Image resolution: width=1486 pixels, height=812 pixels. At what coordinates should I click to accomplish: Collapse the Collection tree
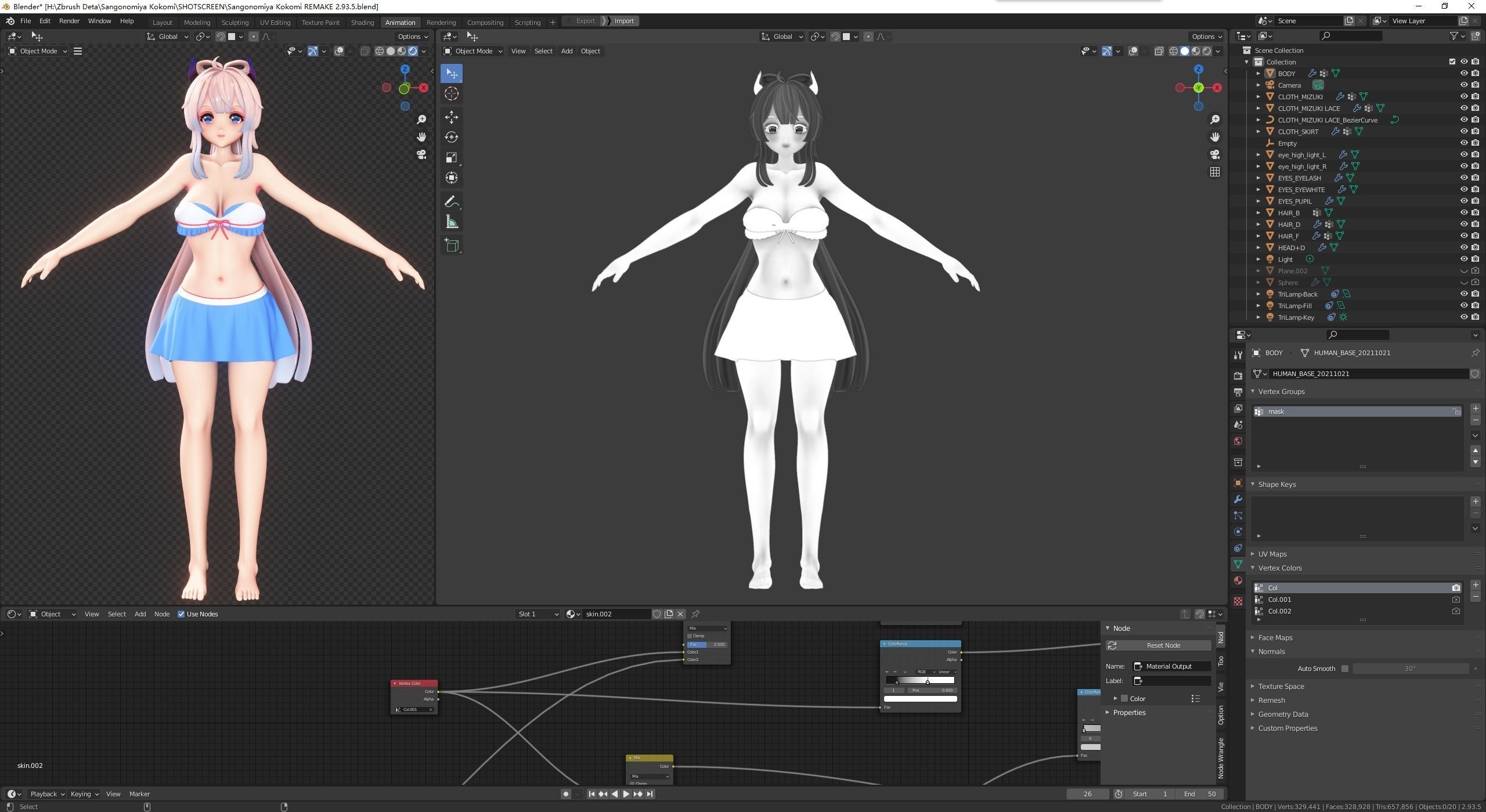coord(1247,62)
